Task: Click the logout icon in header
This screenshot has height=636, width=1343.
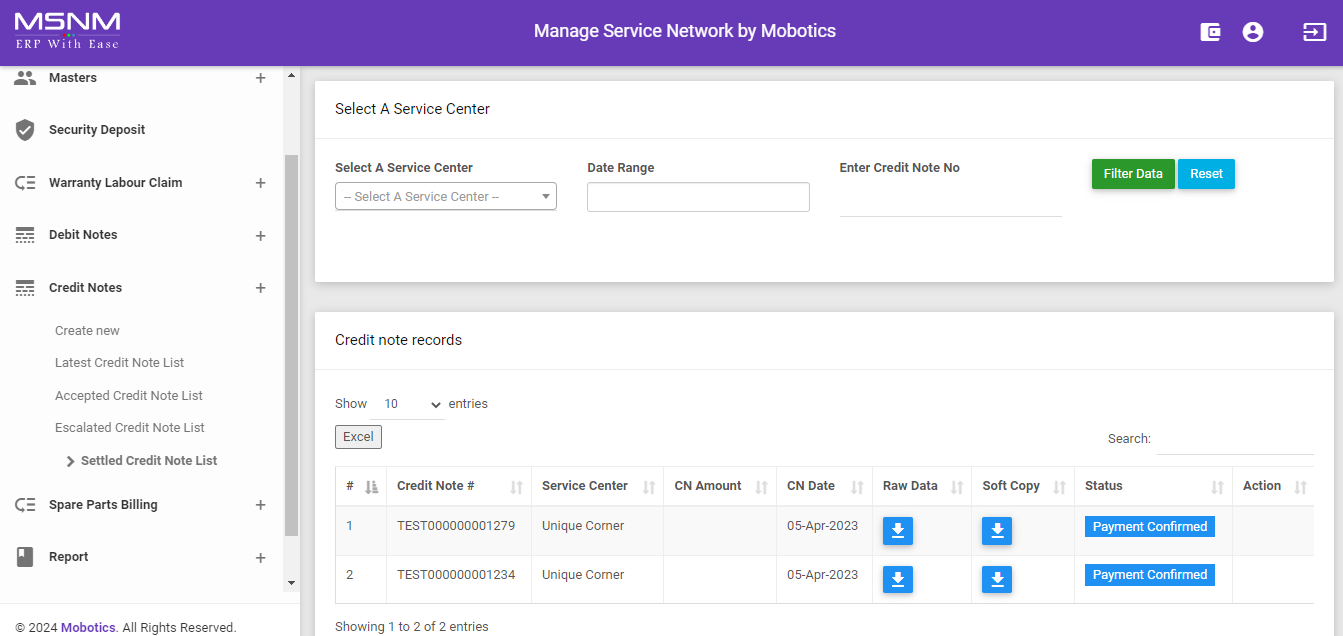Action: pyautogui.click(x=1314, y=32)
